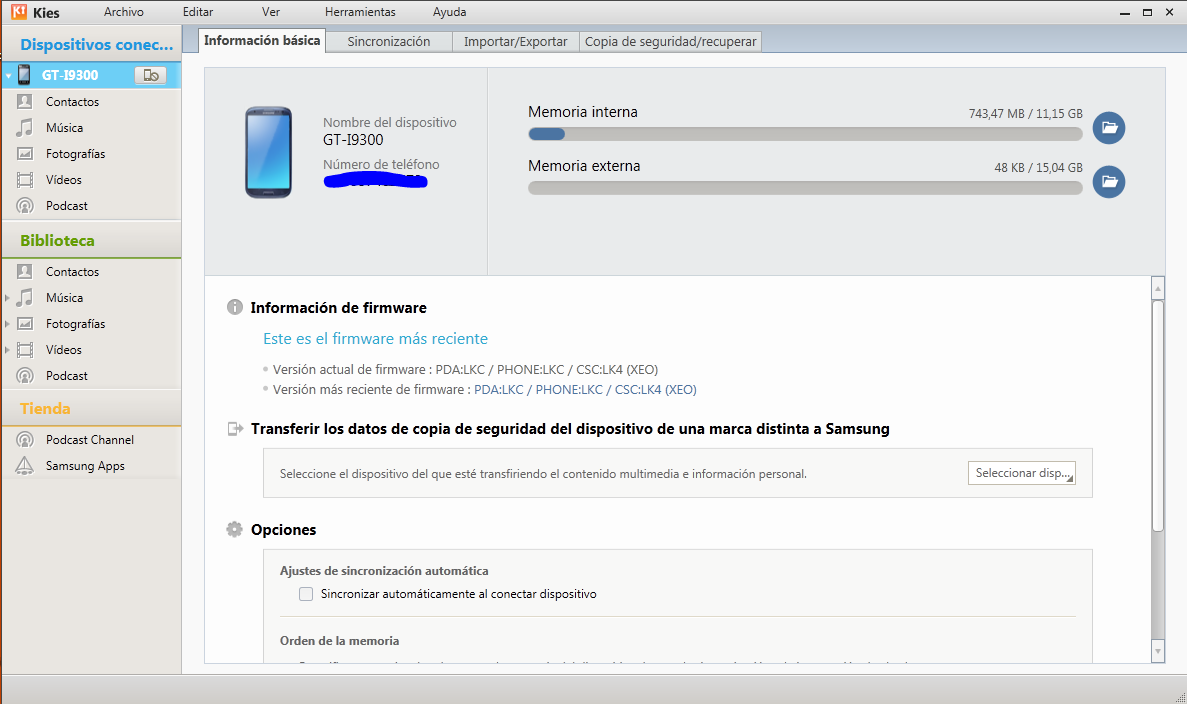The image size is (1187, 704).
Task: Click the Tienda section header
Action: [92, 409]
